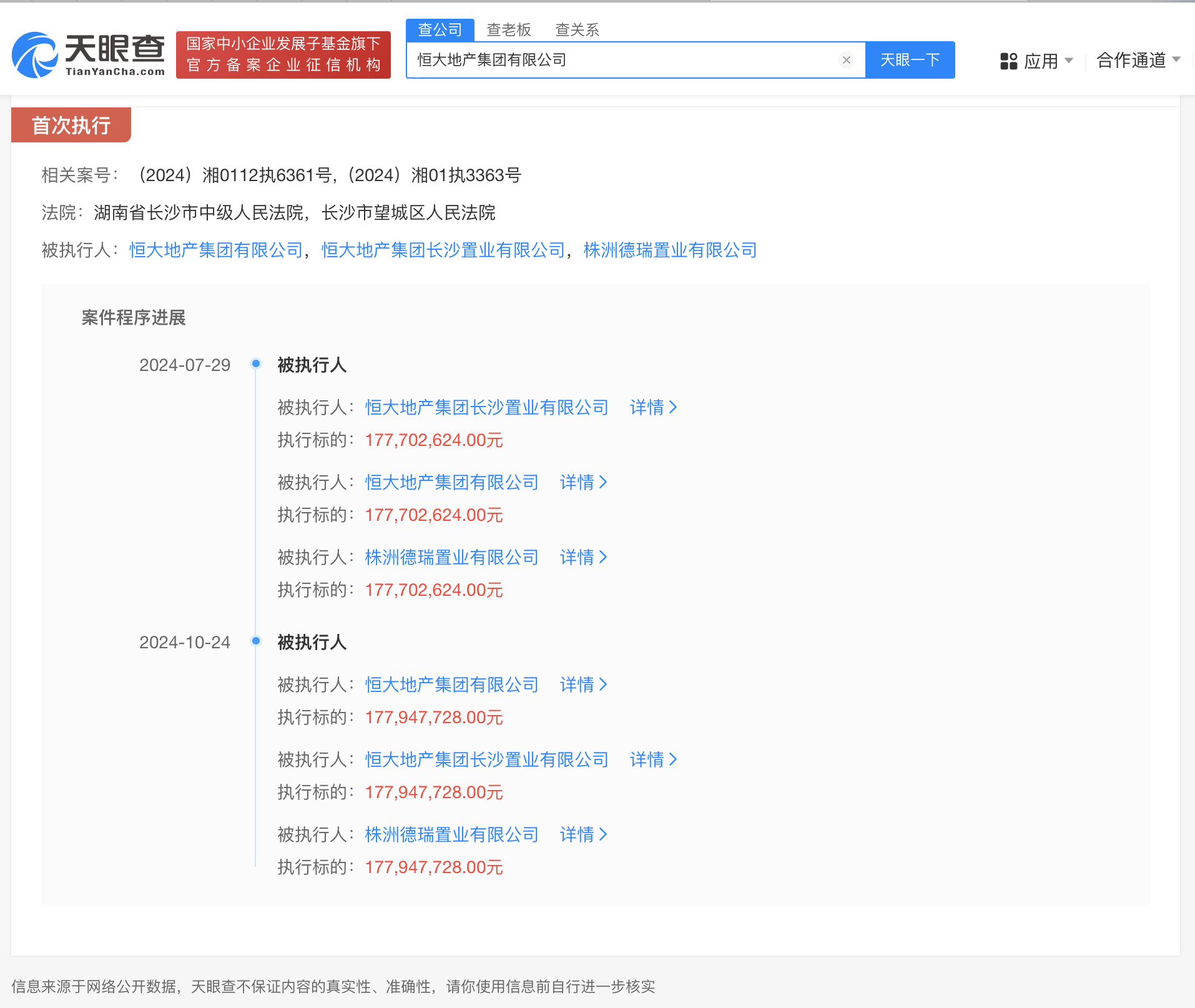Click the 首次执行 red label

coord(71,125)
